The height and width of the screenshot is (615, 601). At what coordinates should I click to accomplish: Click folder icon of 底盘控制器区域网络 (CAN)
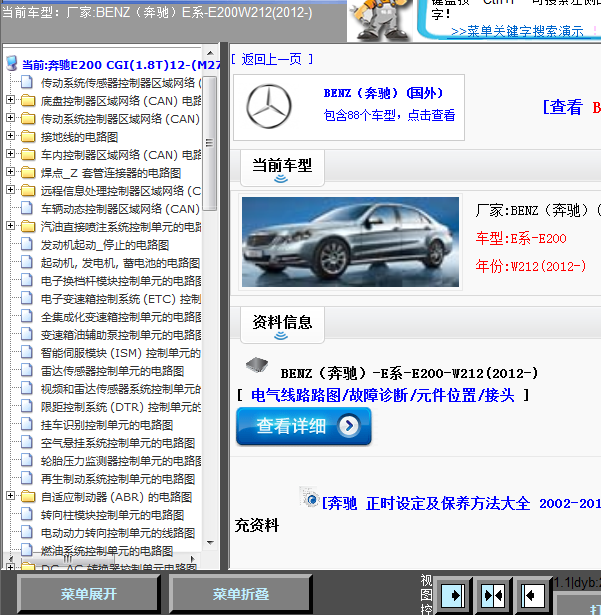click(x=28, y=100)
